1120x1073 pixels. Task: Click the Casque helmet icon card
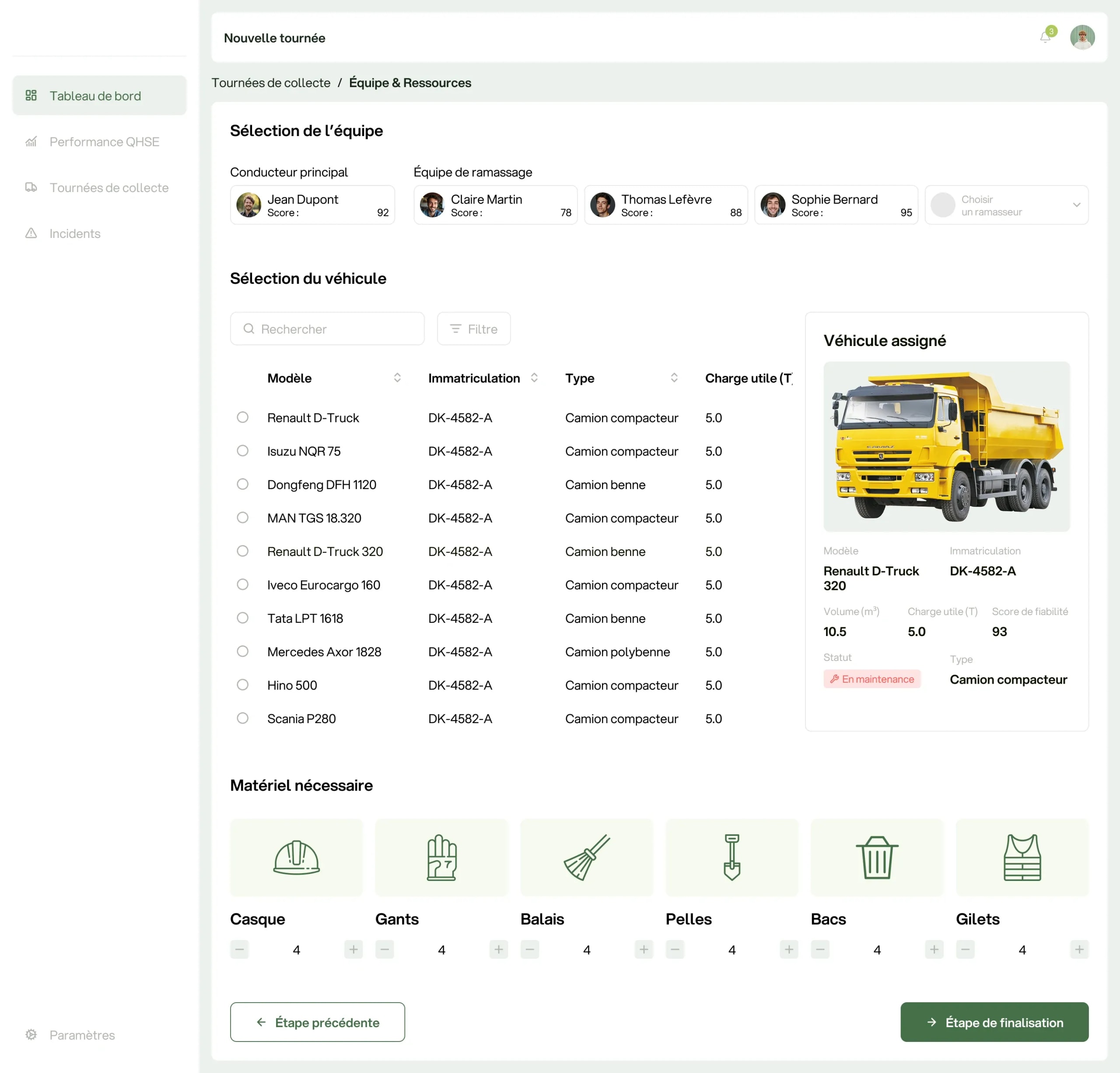pos(296,857)
